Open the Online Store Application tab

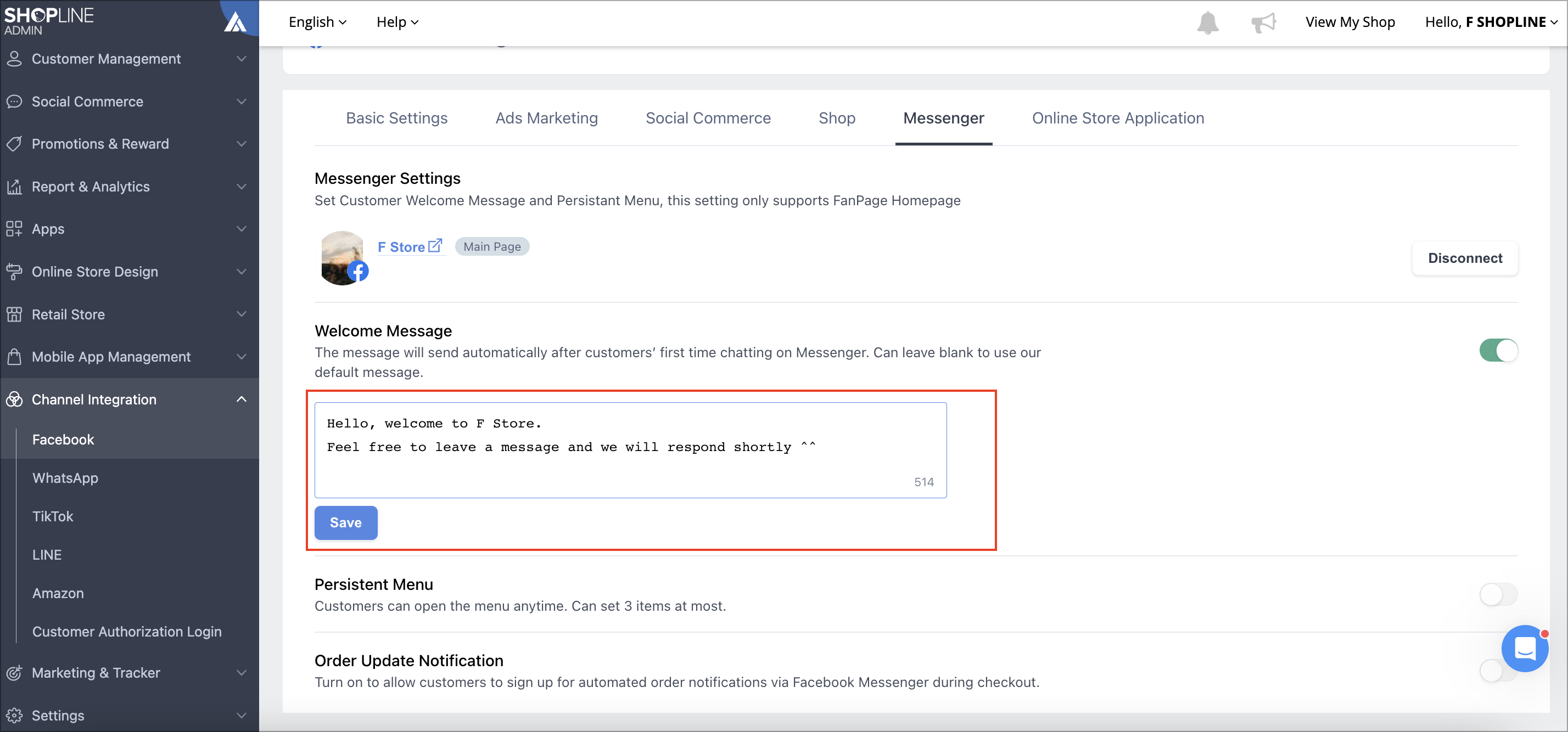coord(1118,118)
